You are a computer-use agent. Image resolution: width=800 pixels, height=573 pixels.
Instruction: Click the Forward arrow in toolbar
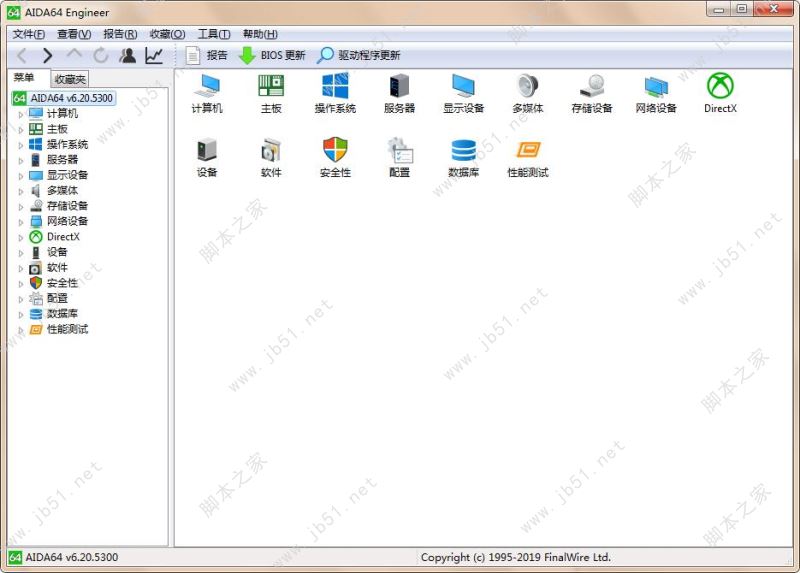coord(47,55)
